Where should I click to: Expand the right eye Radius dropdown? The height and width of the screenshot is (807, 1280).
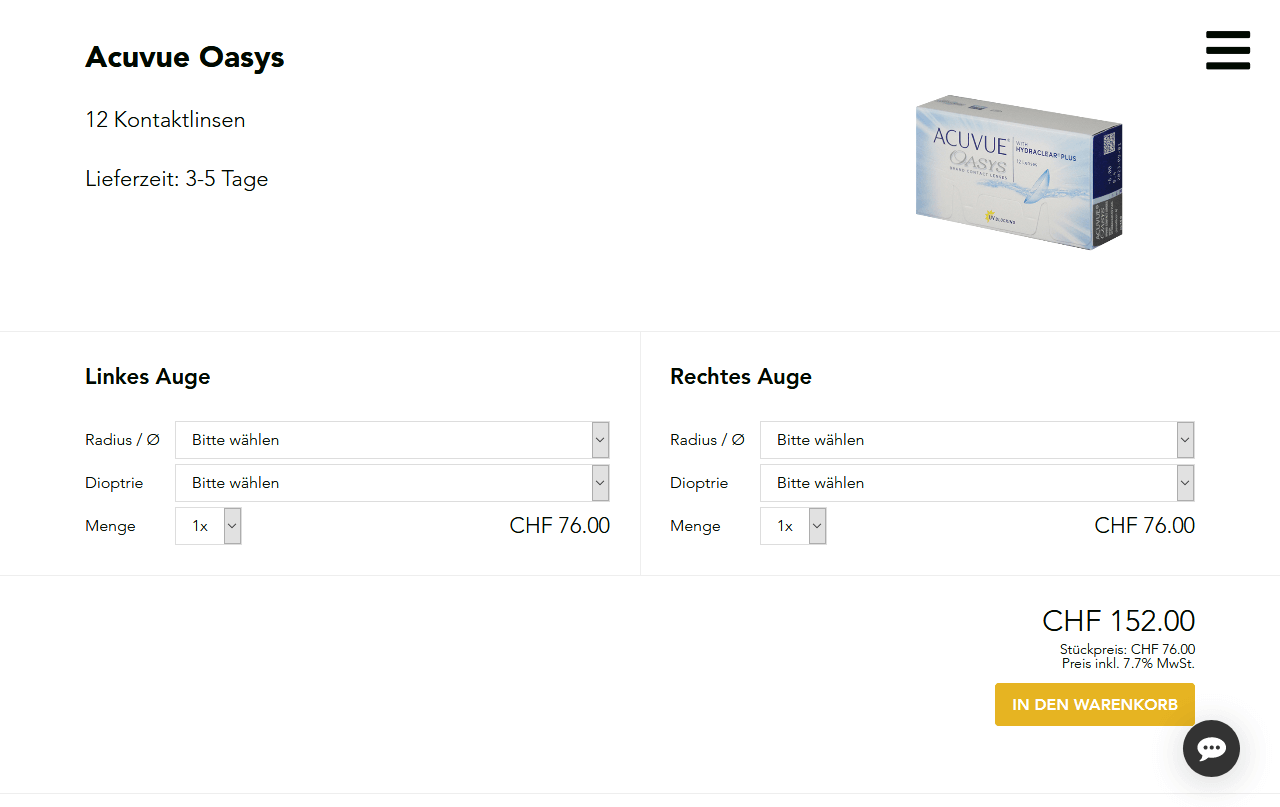[977, 440]
